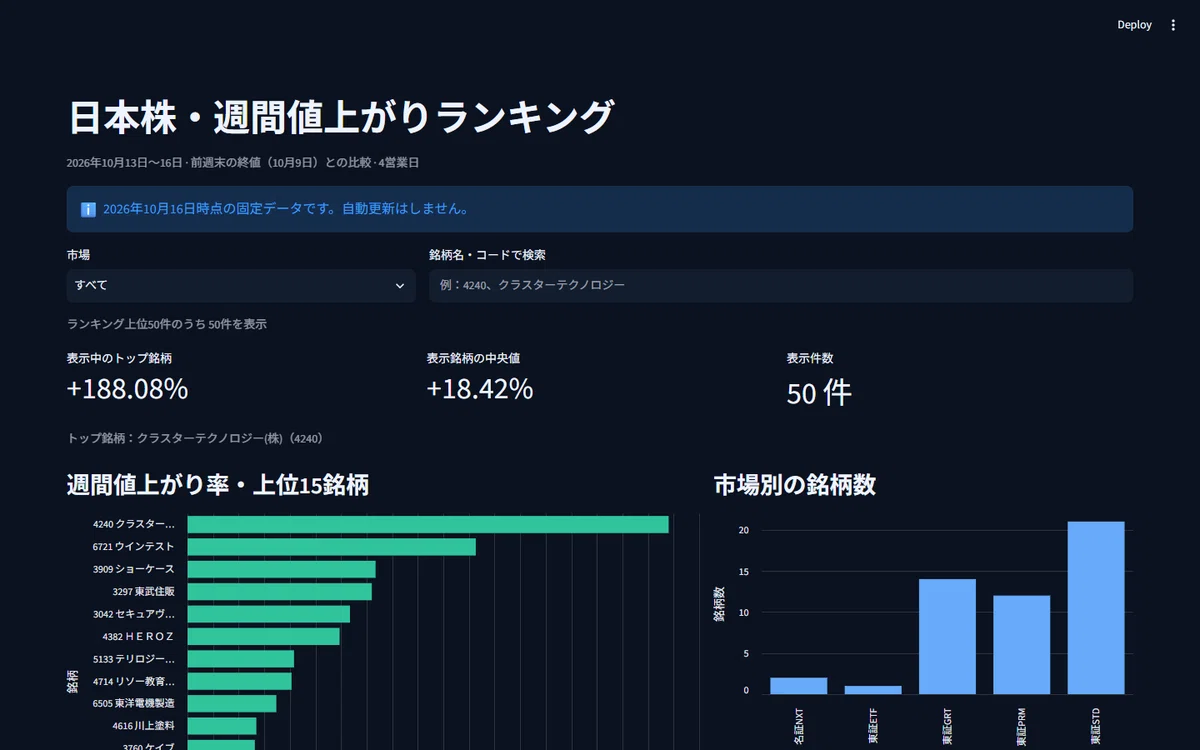Click the 日本株・週間値上がりランキング page title
This screenshot has width=1200, height=750.
[340, 117]
